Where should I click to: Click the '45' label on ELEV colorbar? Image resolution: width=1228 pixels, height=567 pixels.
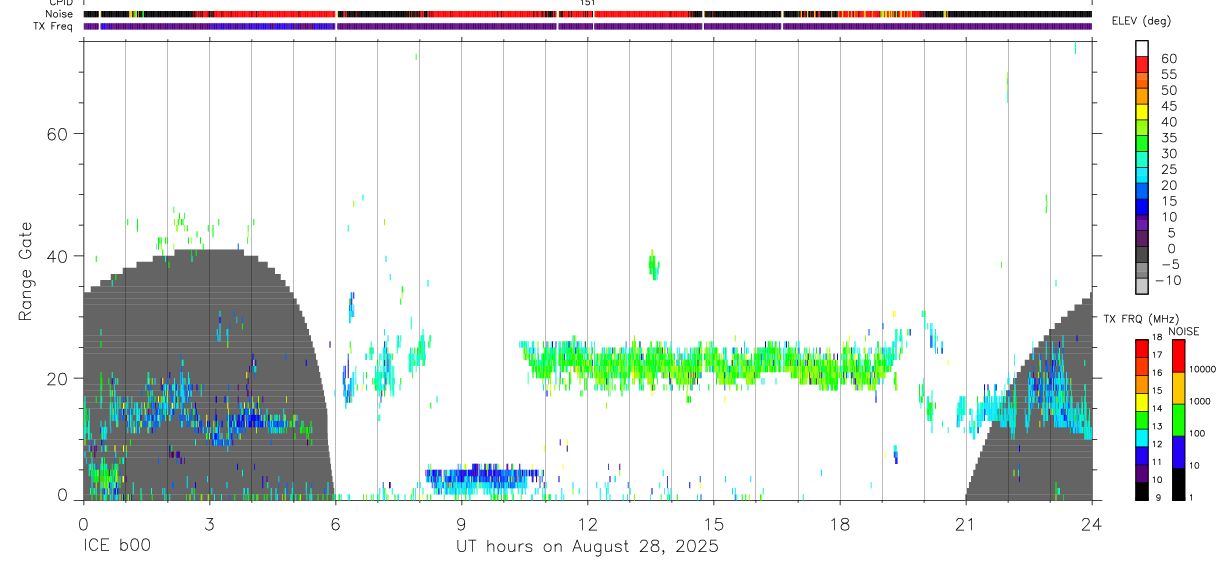1167,106
